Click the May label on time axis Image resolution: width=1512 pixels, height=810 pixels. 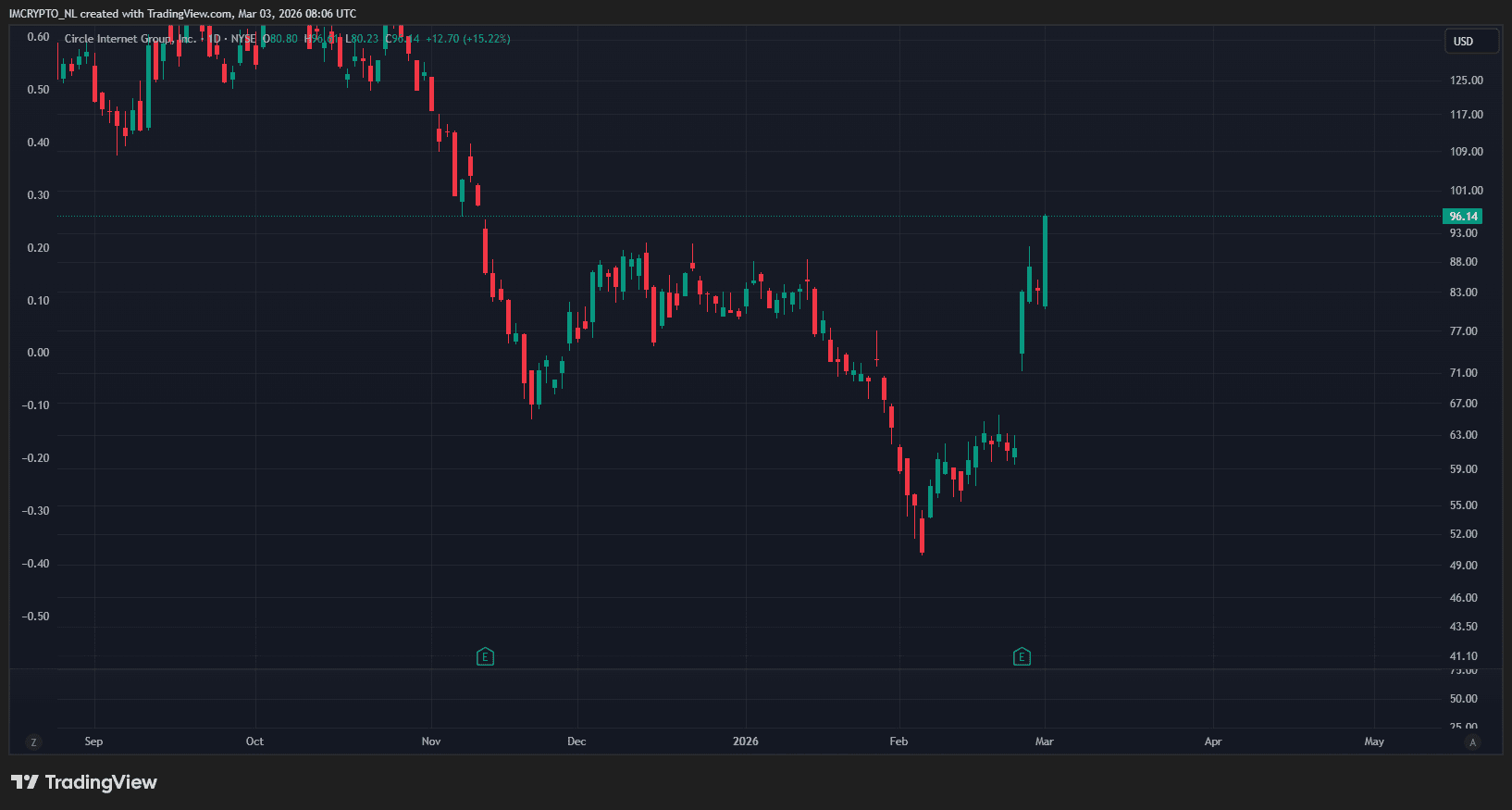[1374, 741]
